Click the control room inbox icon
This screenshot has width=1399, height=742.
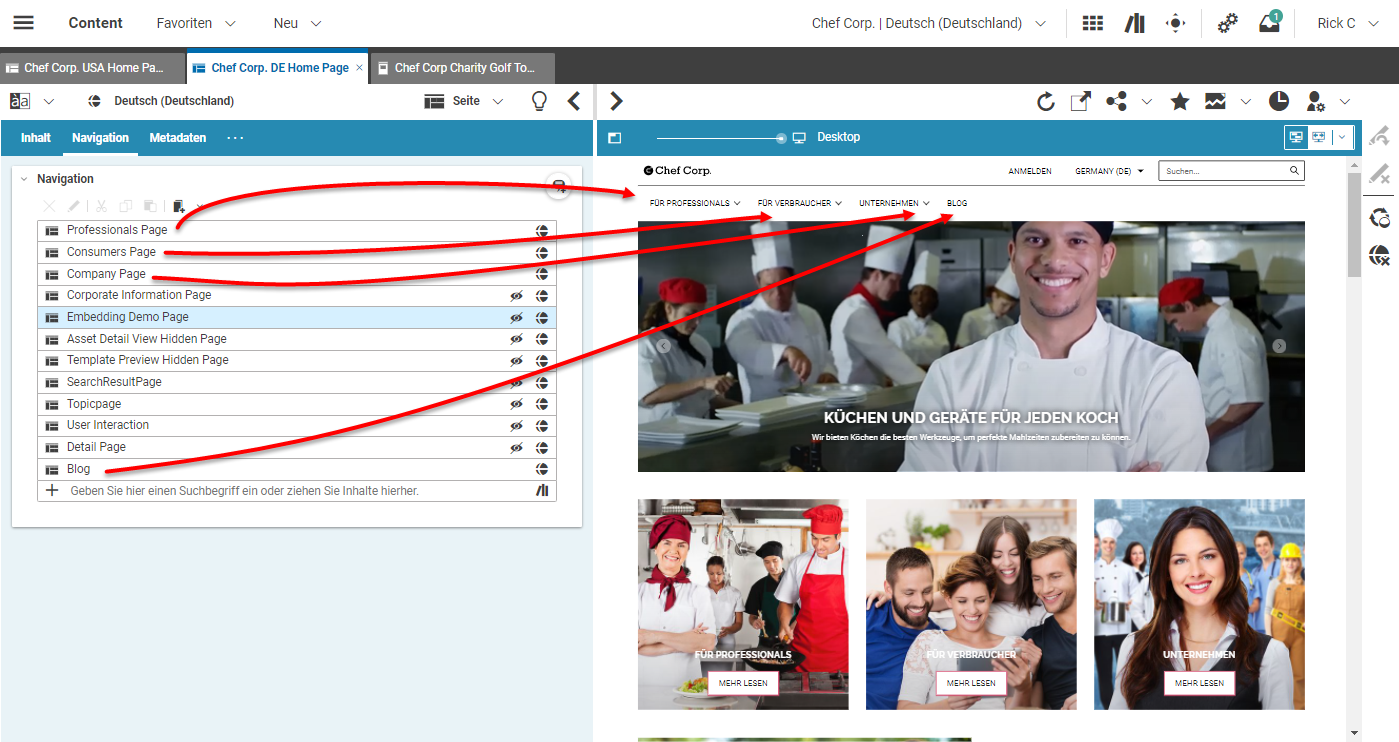(x=1269, y=23)
